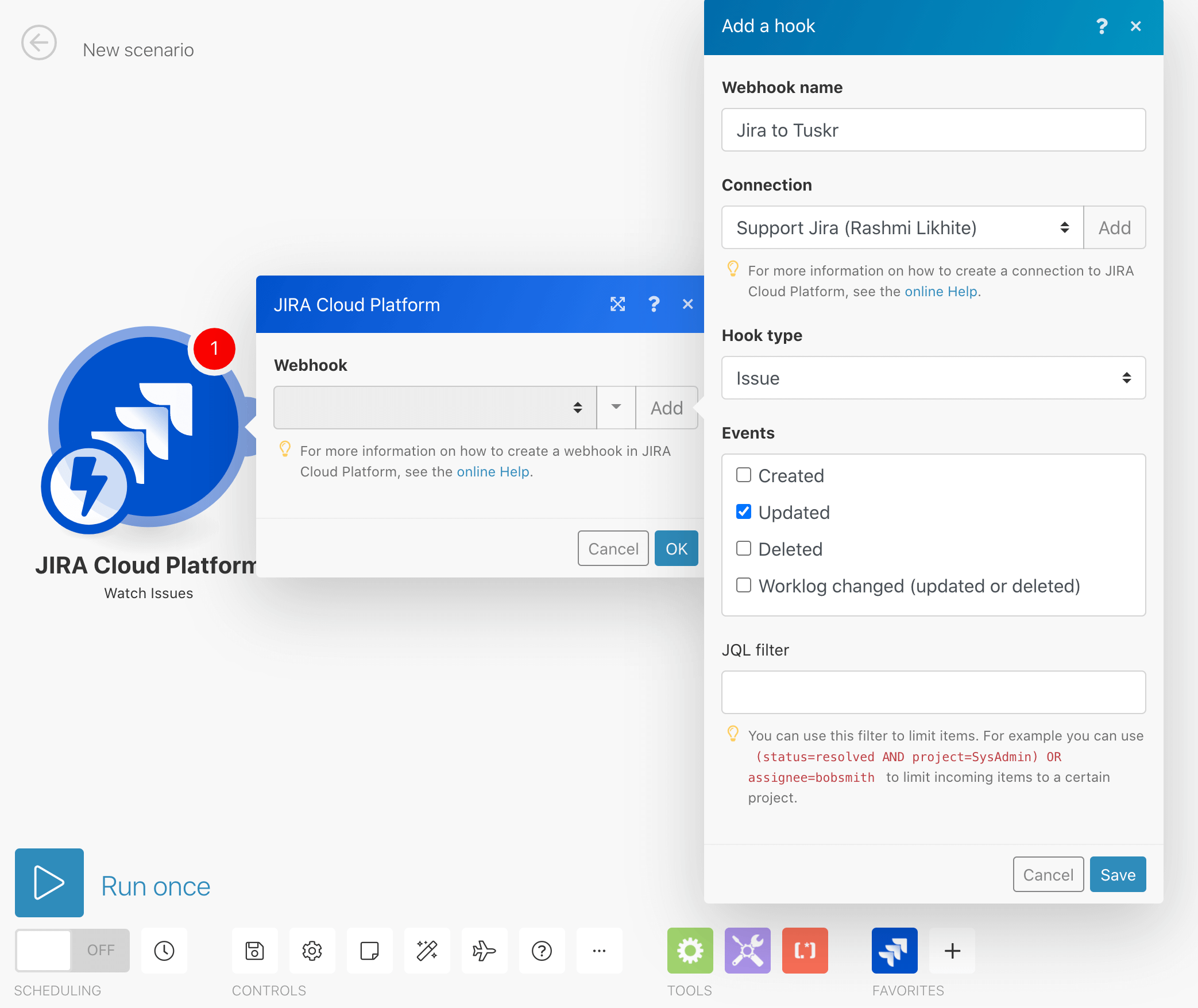The width and height of the screenshot is (1198, 1008).
Task: Click the Run once play button
Action: 49,883
